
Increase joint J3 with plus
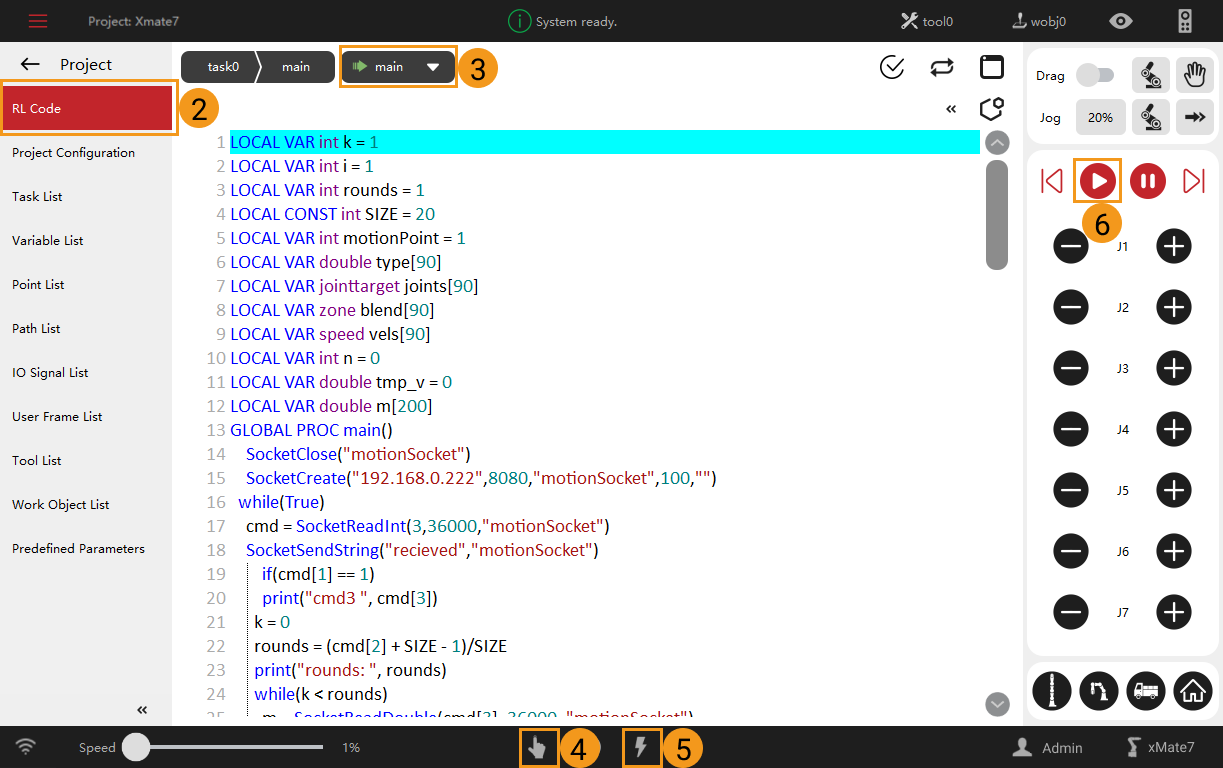click(1174, 368)
